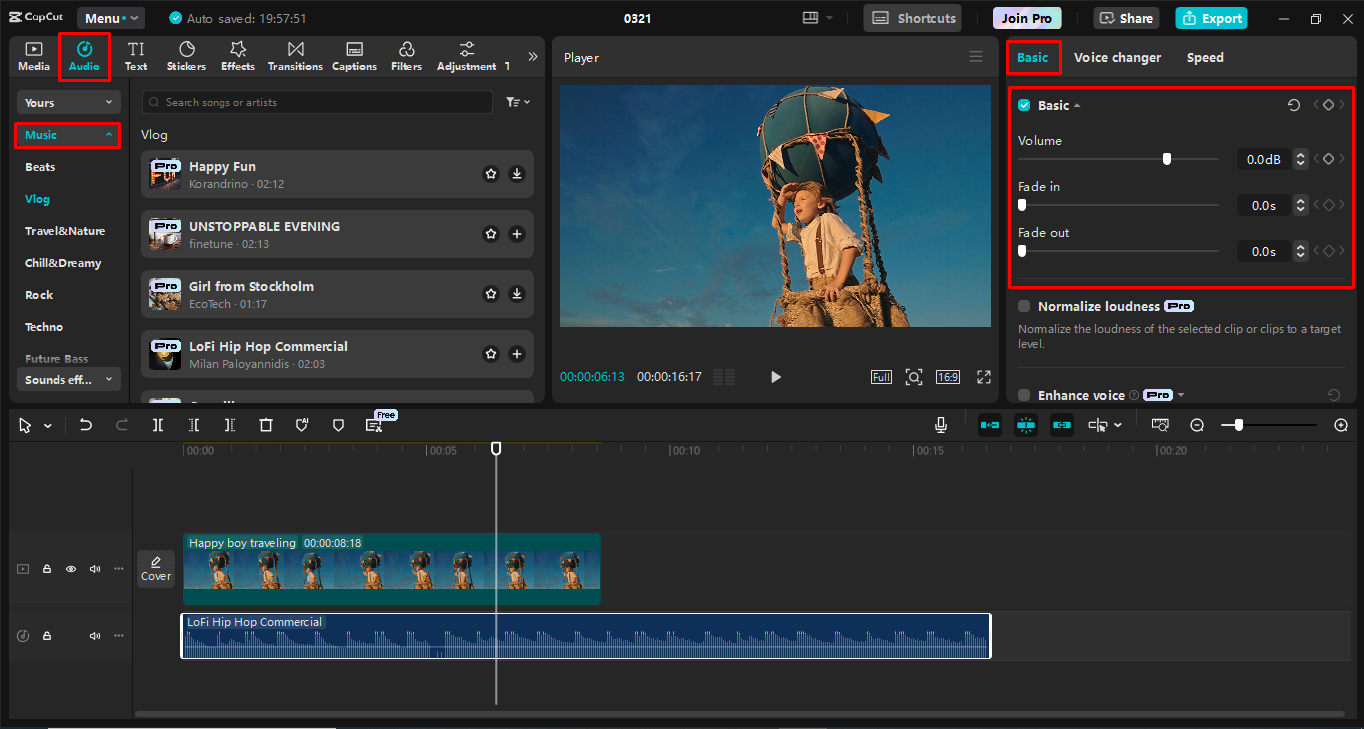The height and width of the screenshot is (729, 1364).
Task: Undo the last action
Action: pos(86,424)
